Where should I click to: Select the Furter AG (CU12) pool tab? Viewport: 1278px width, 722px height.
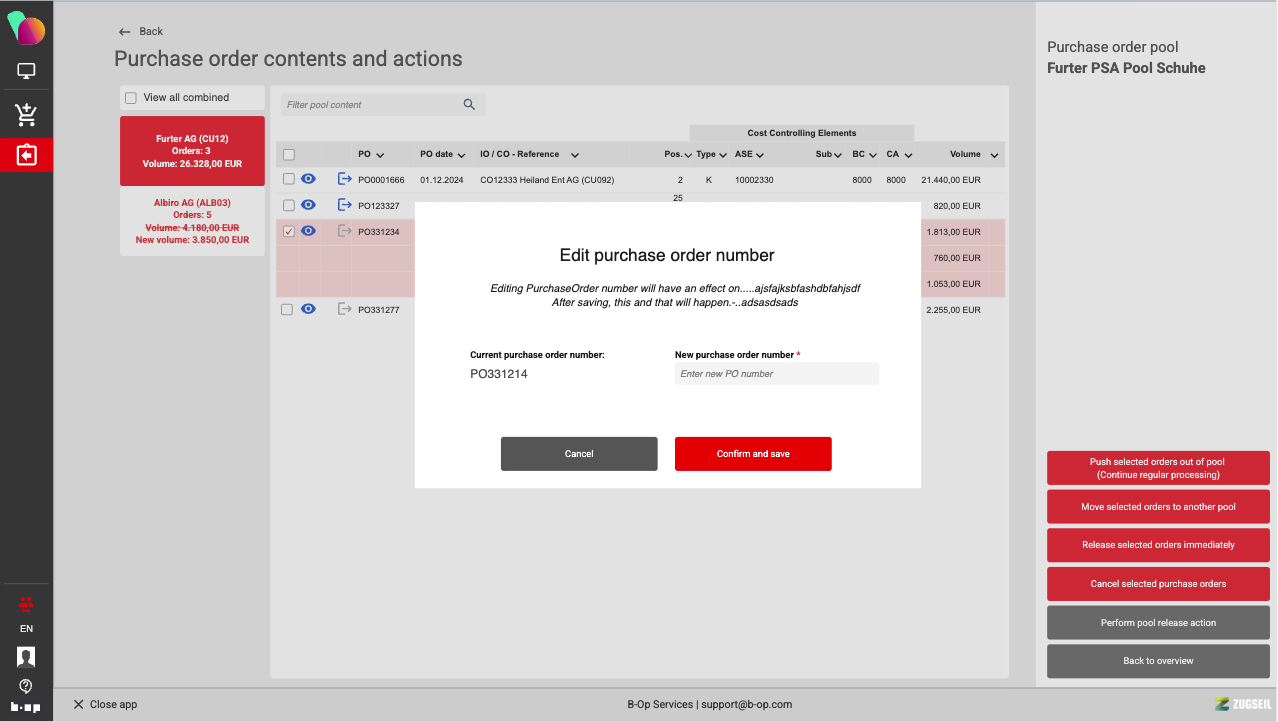point(192,151)
